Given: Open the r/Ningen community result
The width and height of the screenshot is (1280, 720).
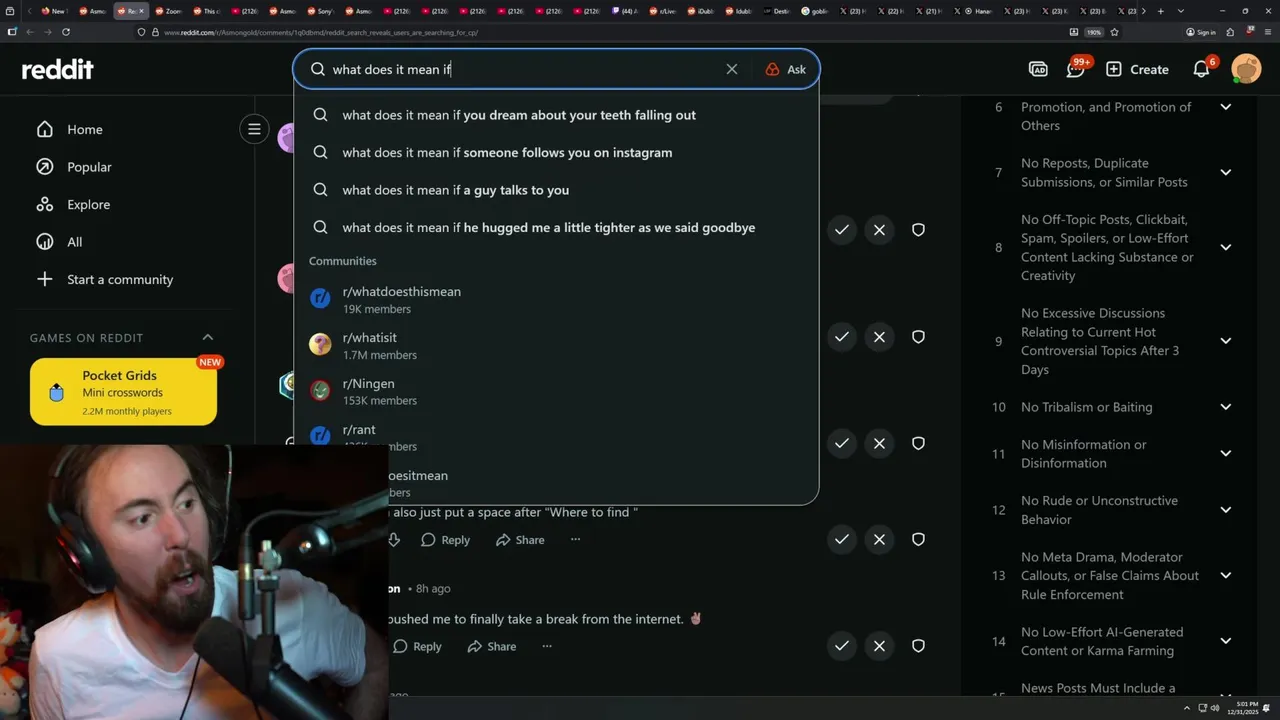Looking at the screenshot, I should tap(556, 391).
